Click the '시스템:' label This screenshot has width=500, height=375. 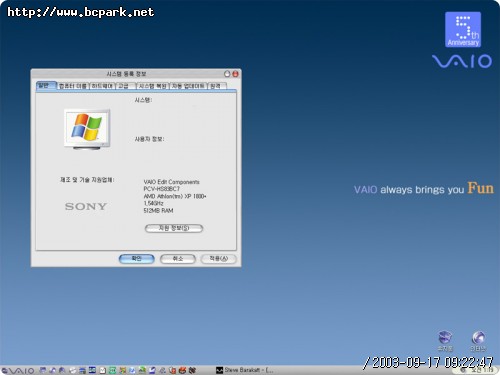coord(143,100)
